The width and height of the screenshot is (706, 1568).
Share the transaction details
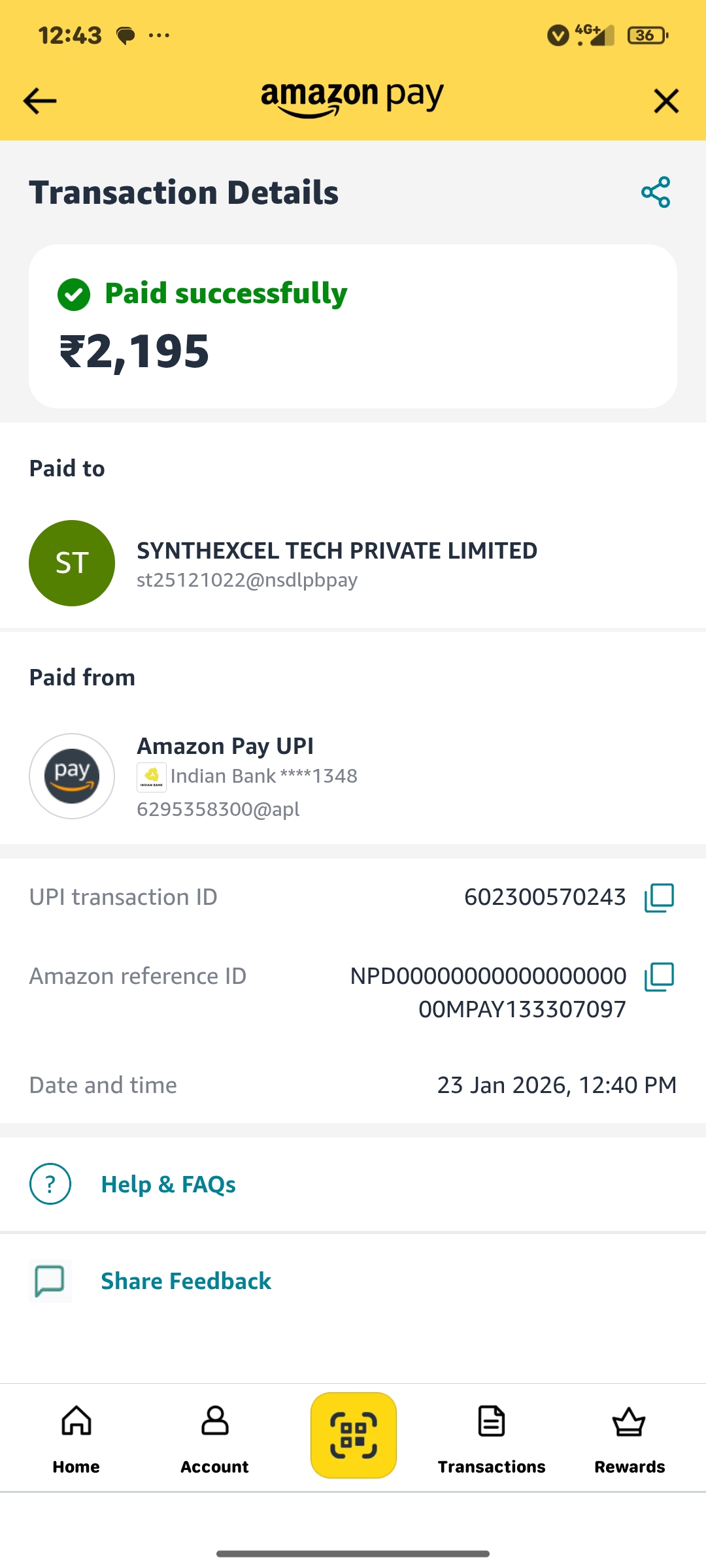[656, 192]
